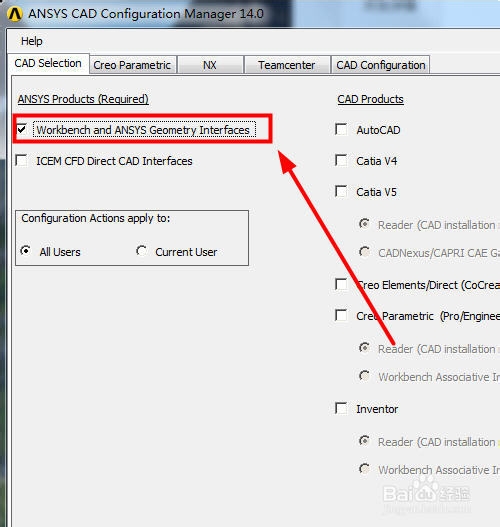Uncheck Workbench and ANSYS Geometry Interfaces

(x=22, y=129)
